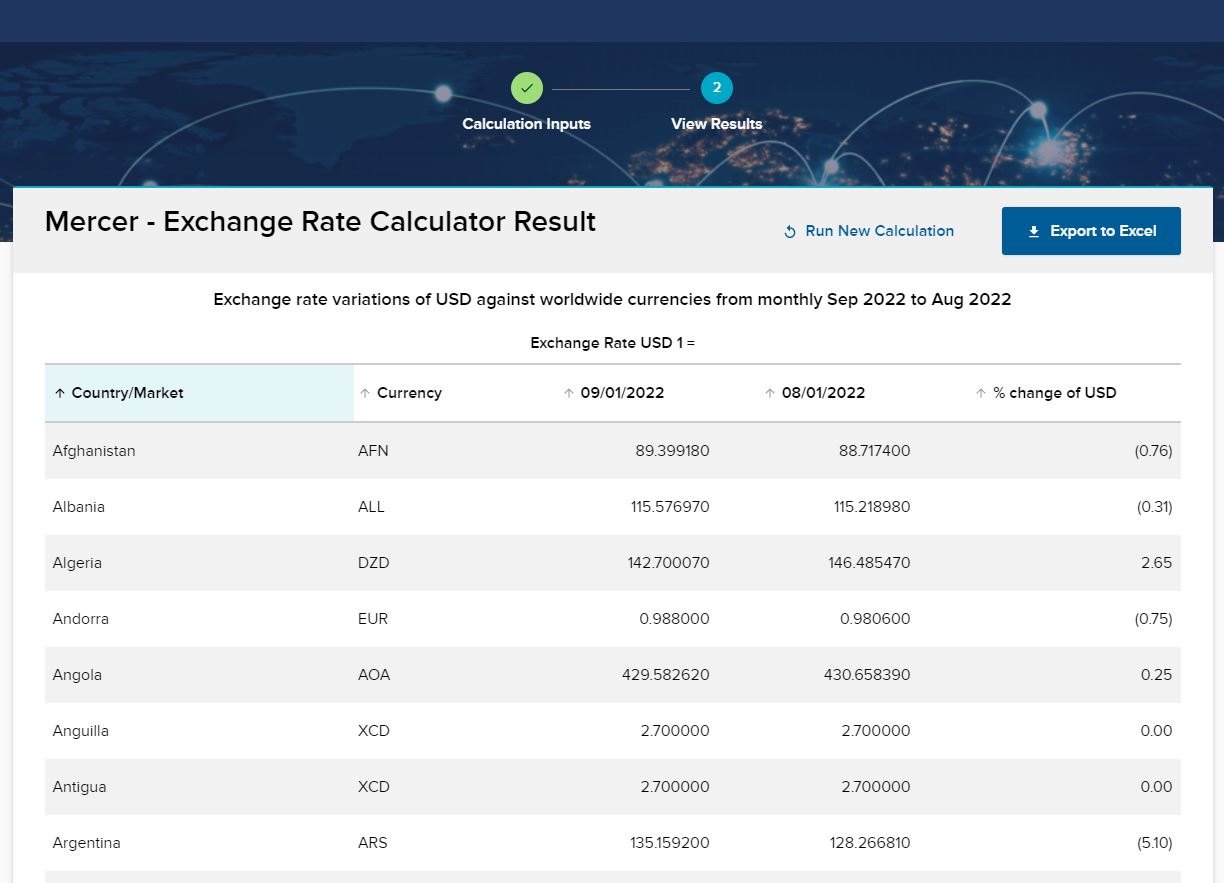Click the sort arrow on 08/01/2022 column
The width and height of the screenshot is (1224, 883).
tap(770, 393)
